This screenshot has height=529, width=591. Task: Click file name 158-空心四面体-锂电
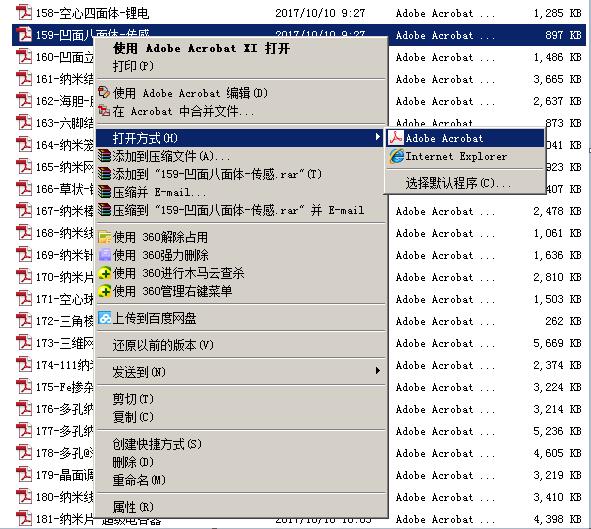(x=93, y=13)
